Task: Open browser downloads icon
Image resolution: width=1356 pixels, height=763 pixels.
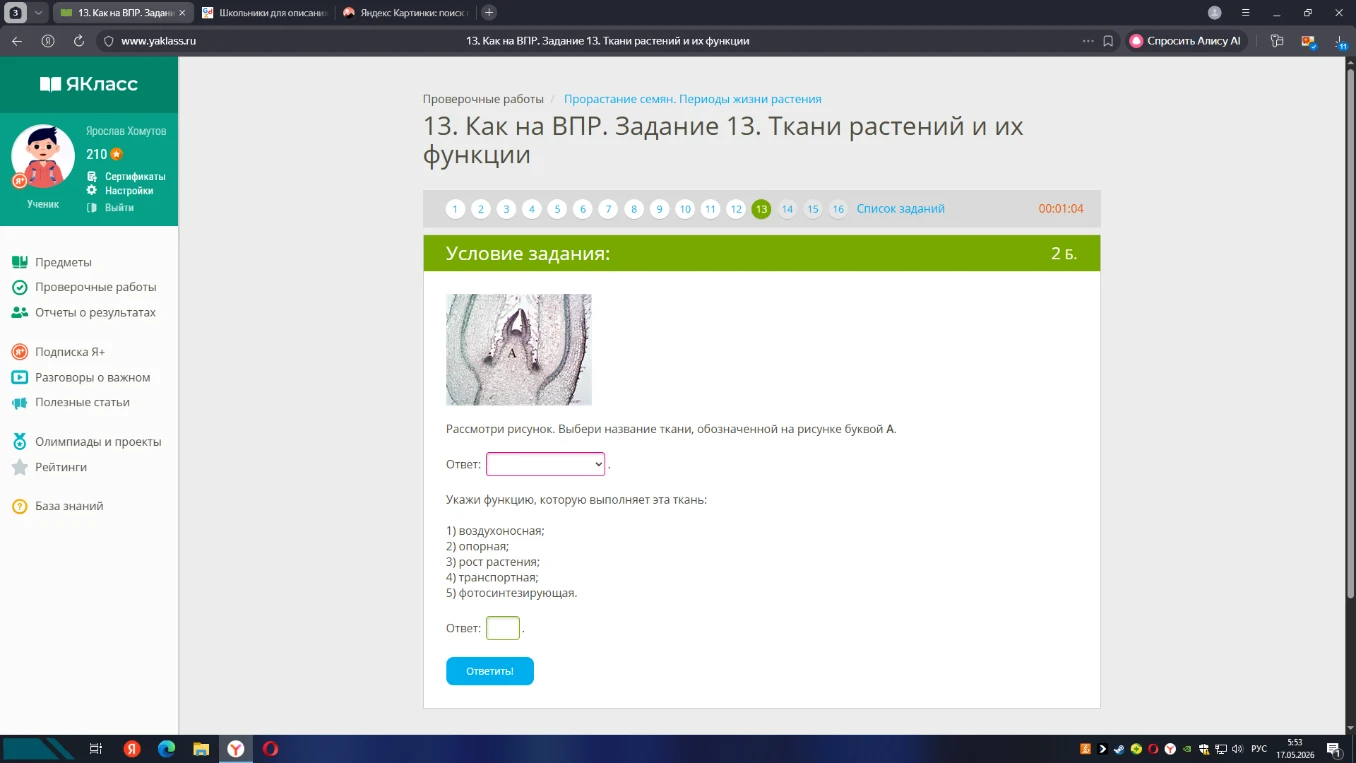Action: (1338, 41)
